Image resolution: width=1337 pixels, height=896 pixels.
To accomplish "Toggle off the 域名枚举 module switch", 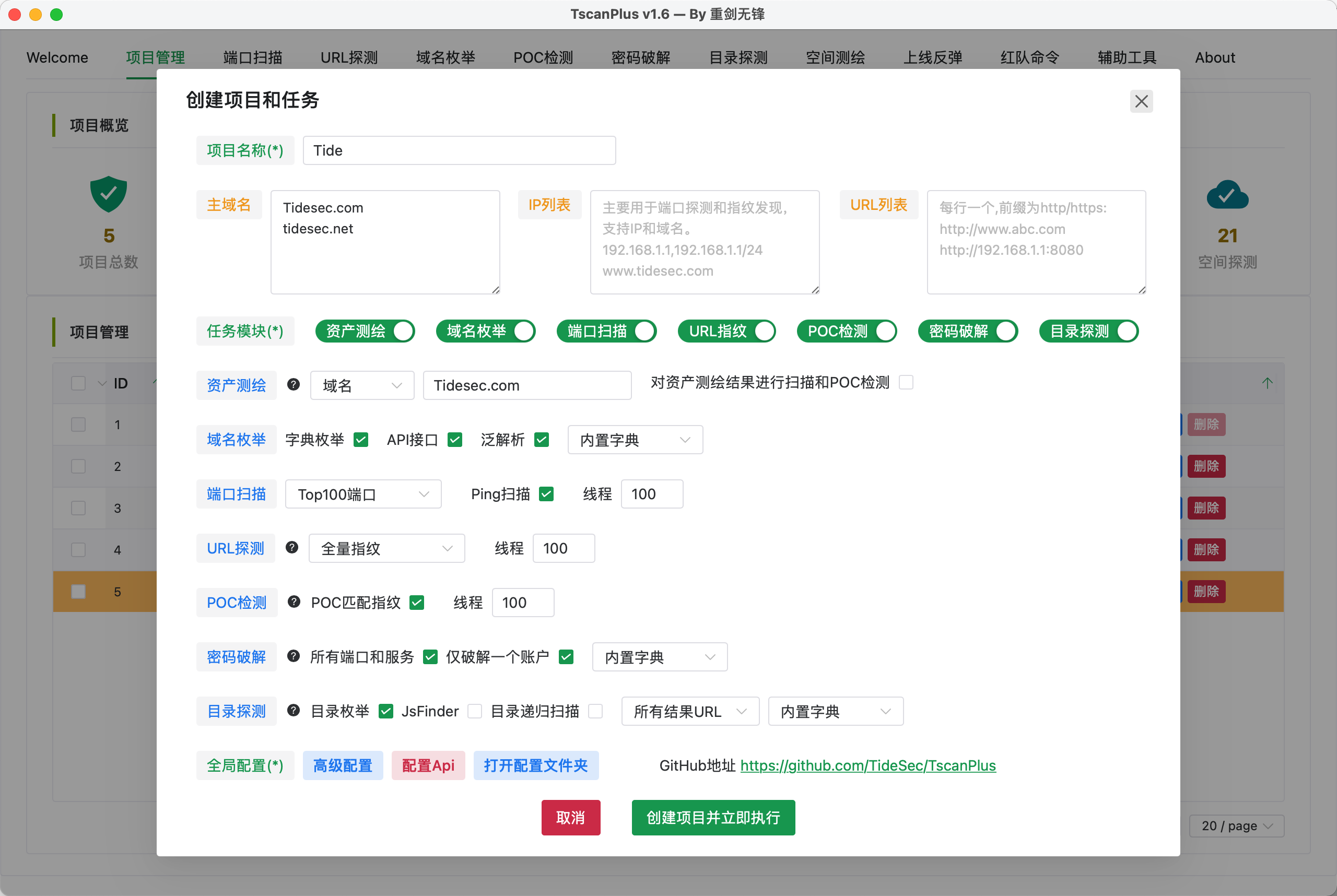I will (x=485, y=331).
